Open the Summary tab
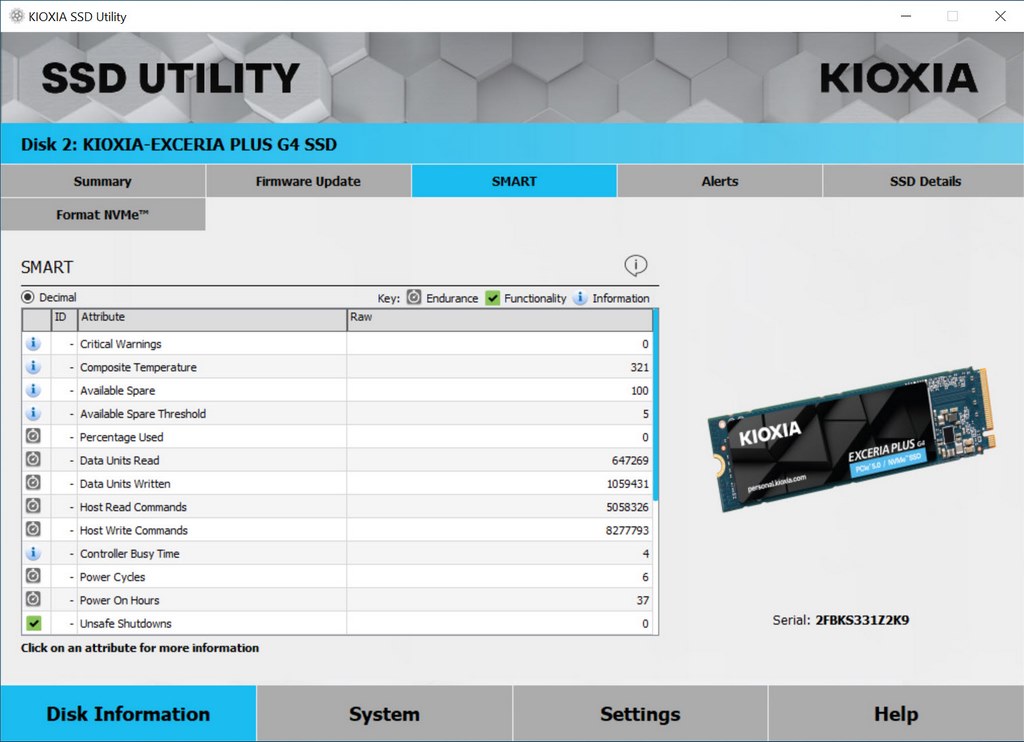The width and height of the screenshot is (1024, 742). tap(102, 181)
